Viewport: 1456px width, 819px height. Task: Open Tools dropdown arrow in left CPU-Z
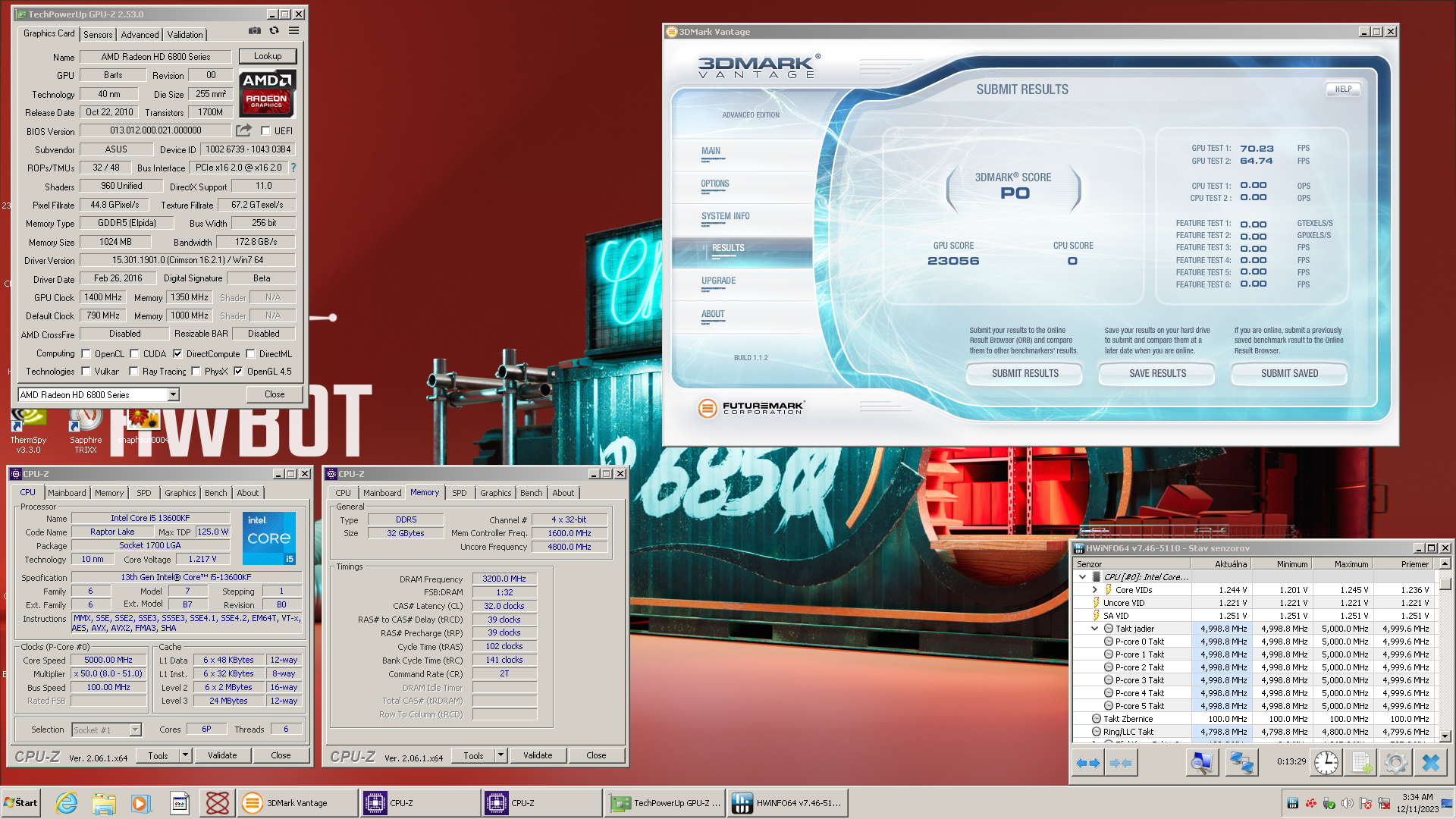click(185, 755)
